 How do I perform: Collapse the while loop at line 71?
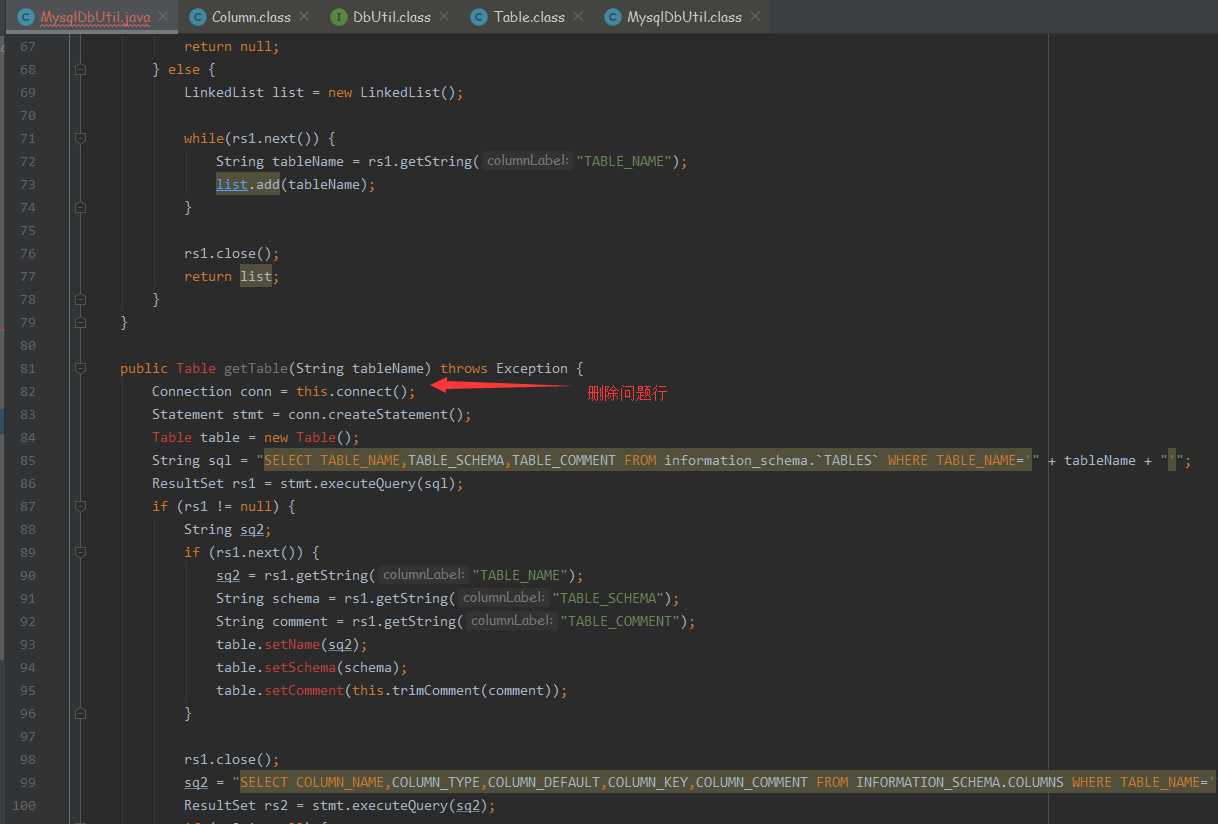click(80, 138)
